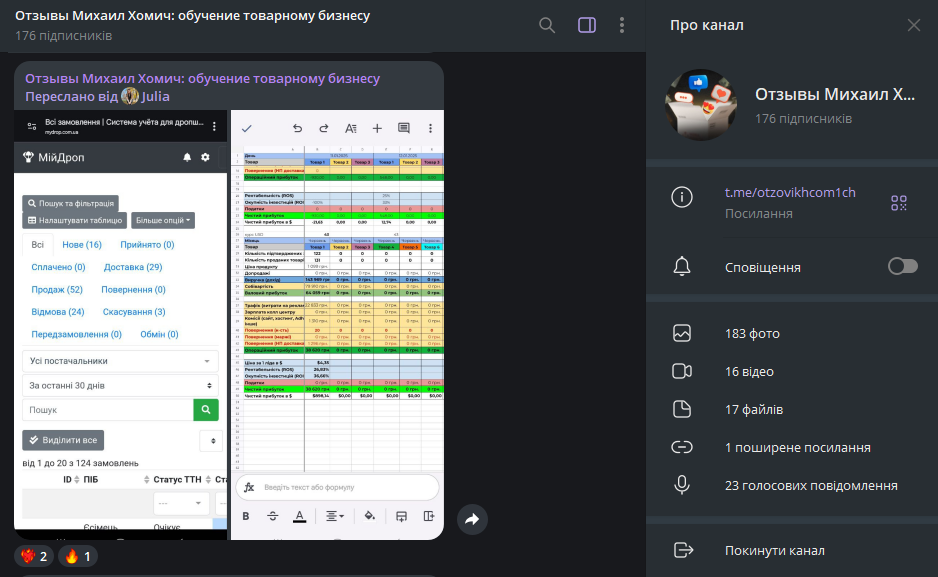
Task: Open the spreadsheet screenshot image
Action: click(x=337, y=325)
